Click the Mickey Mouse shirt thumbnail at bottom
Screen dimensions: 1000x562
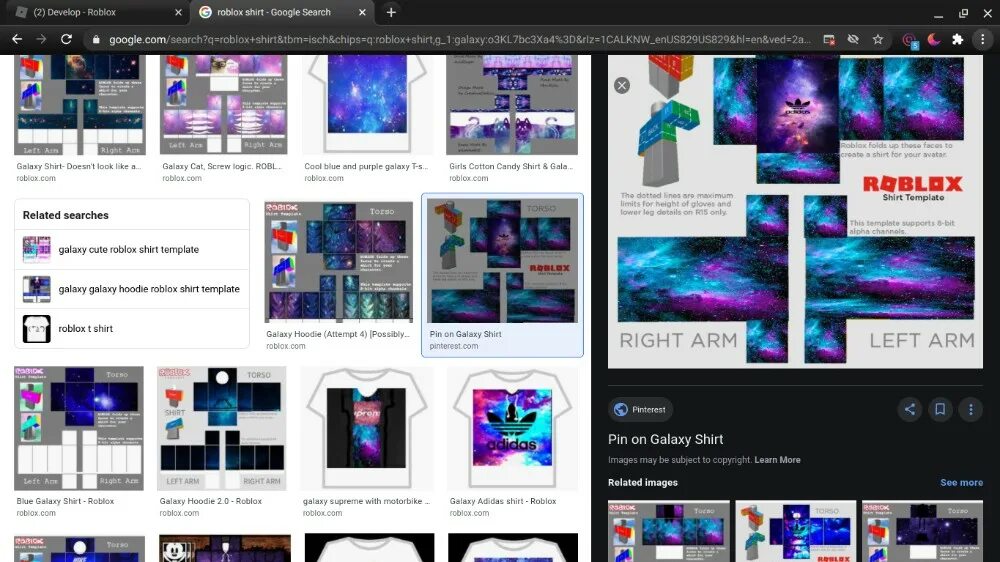[x=224, y=548]
